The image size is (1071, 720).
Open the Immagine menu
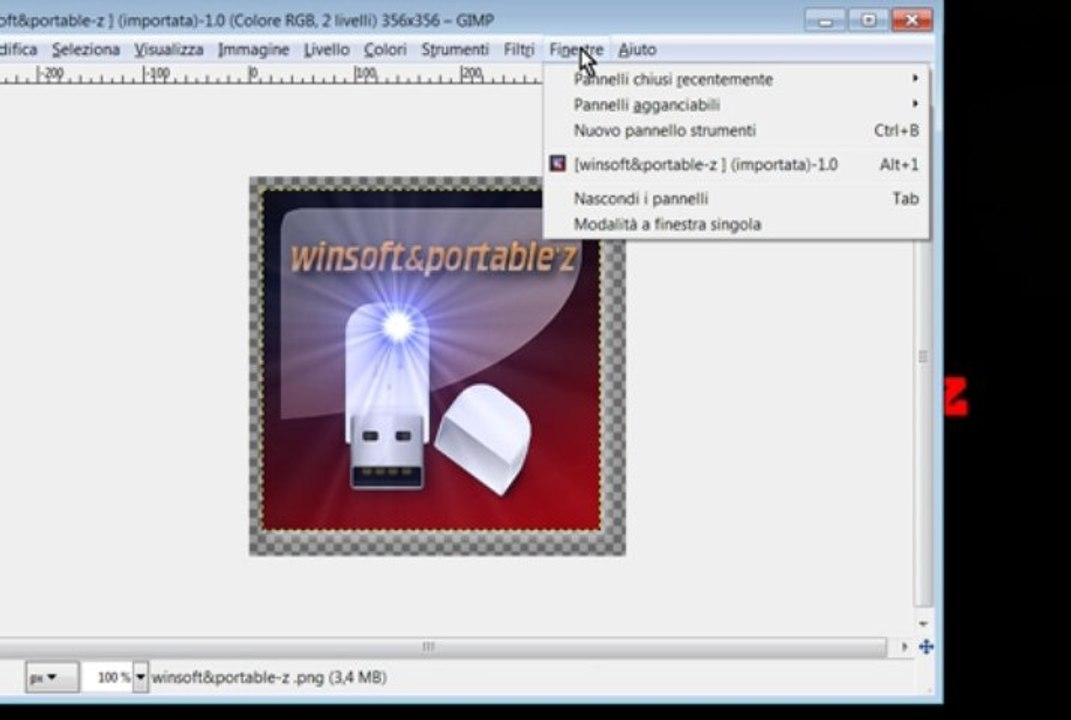coord(253,50)
